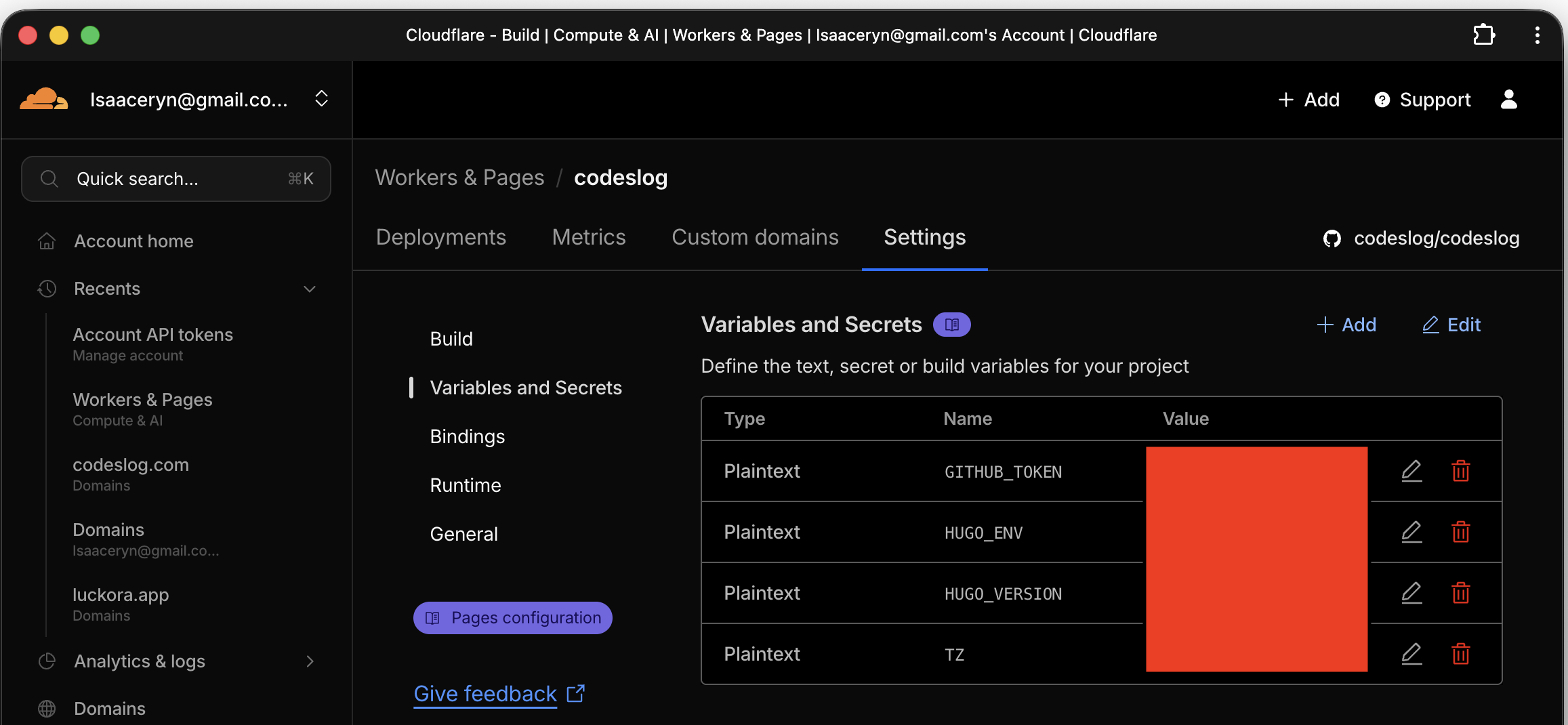Click the Support help icon
The image size is (1568, 725).
1382,100
